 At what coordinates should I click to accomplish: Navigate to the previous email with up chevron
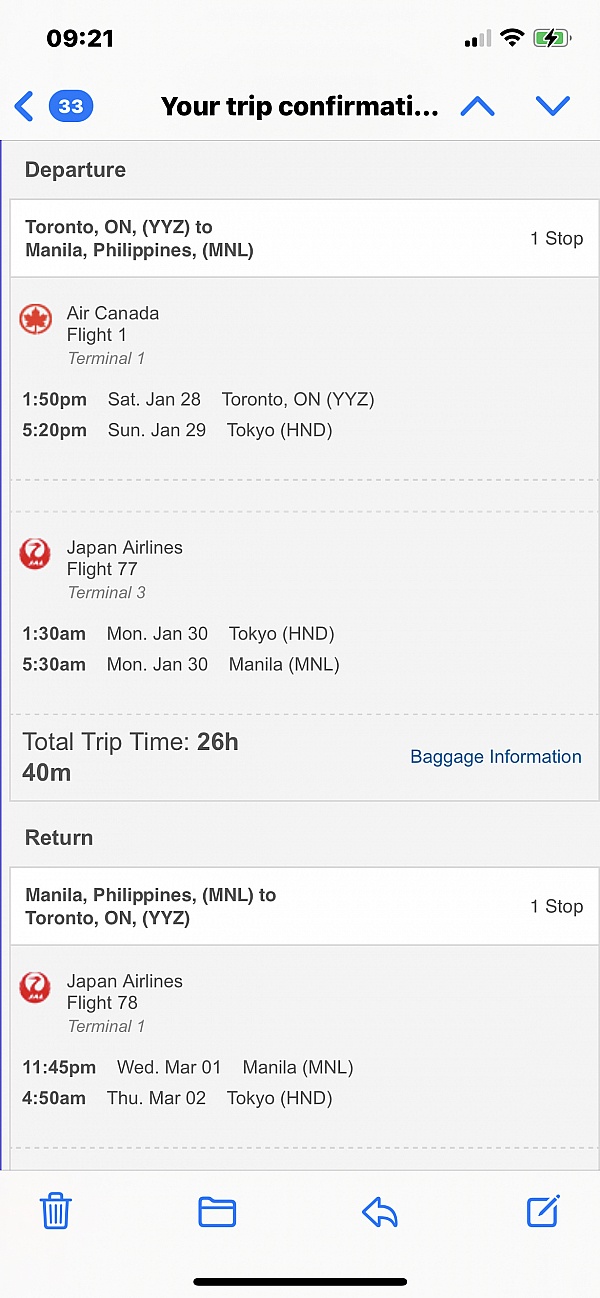477,106
